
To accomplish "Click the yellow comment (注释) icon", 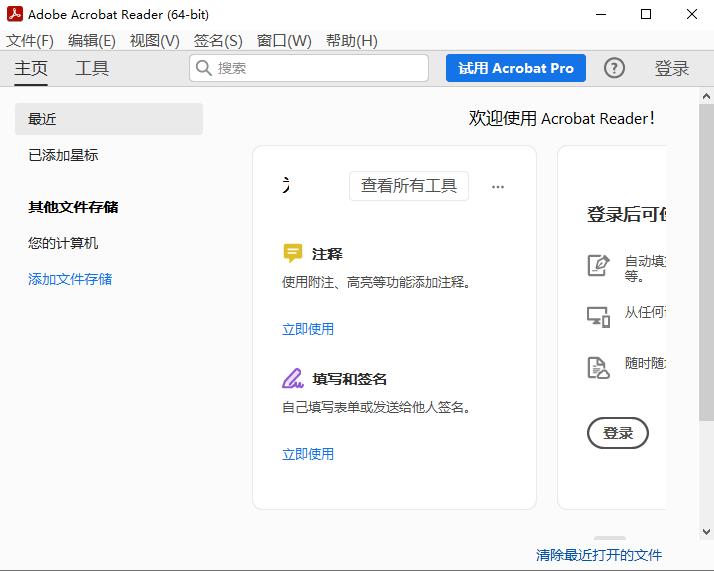I will coord(292,253).
